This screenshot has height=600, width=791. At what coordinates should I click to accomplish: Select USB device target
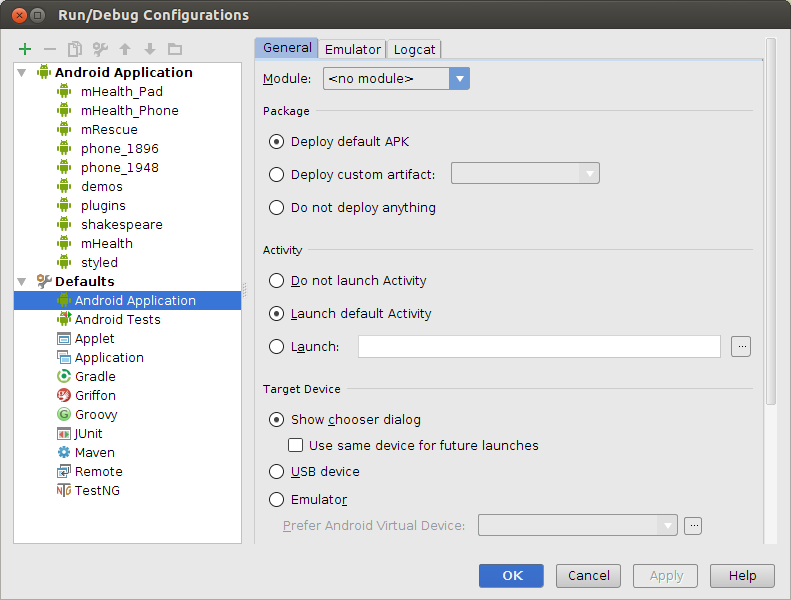coord(276,471)
